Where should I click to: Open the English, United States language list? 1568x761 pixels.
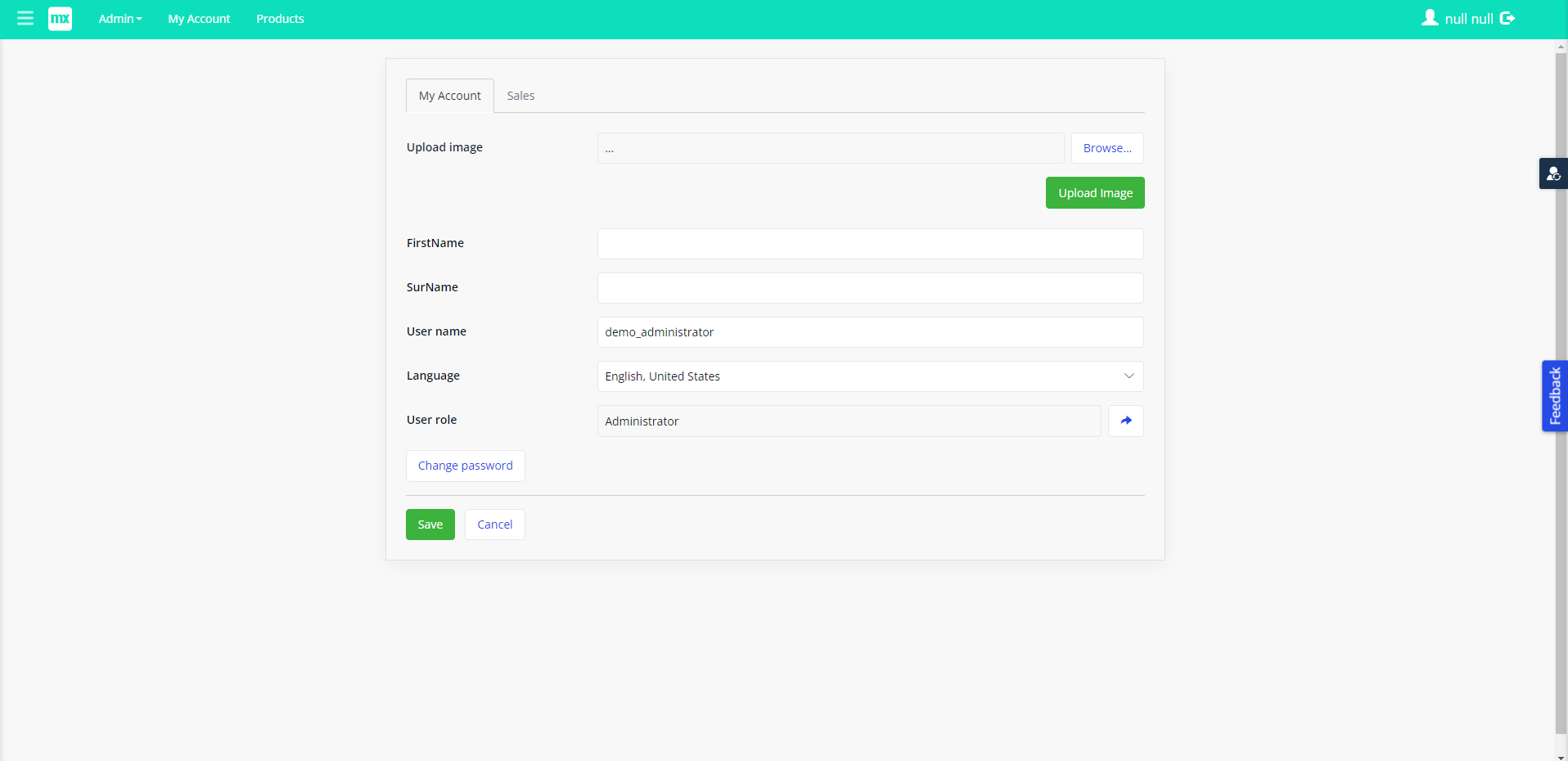click(x=870, y=376)
